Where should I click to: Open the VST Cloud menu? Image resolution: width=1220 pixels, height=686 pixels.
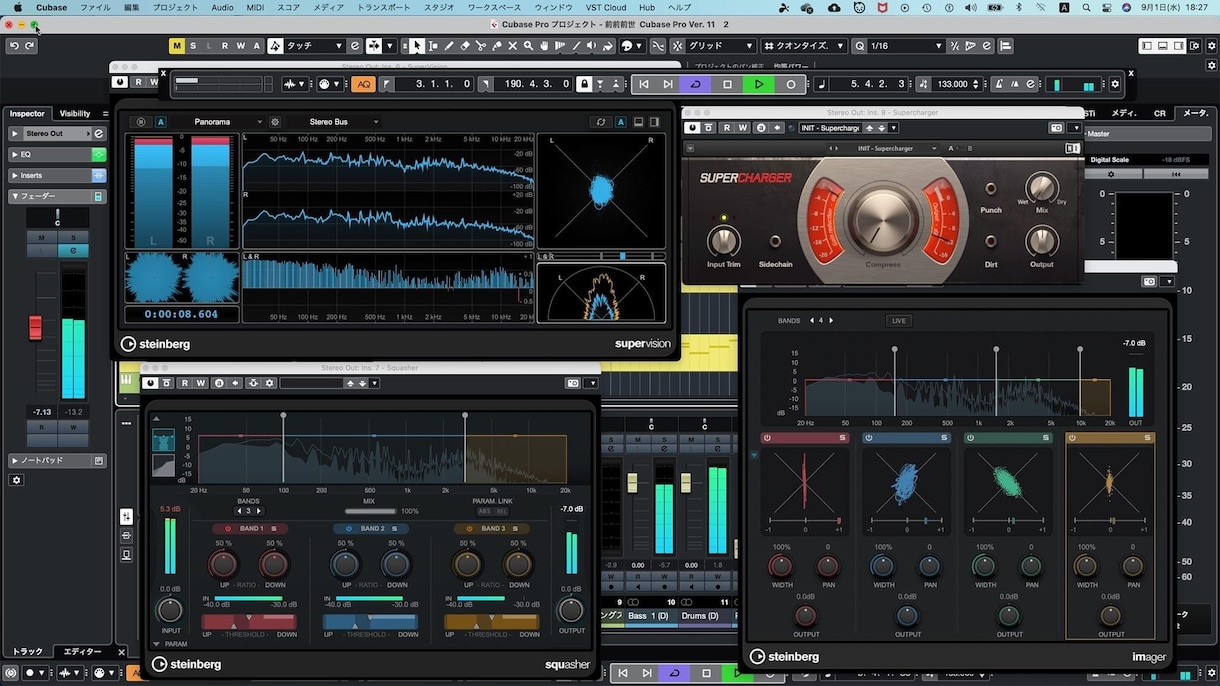click(x=606, y=7)
